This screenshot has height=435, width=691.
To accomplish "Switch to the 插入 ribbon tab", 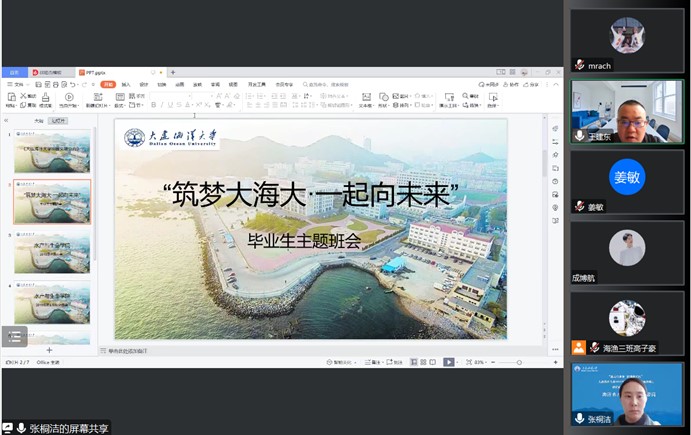I will 126,85.
